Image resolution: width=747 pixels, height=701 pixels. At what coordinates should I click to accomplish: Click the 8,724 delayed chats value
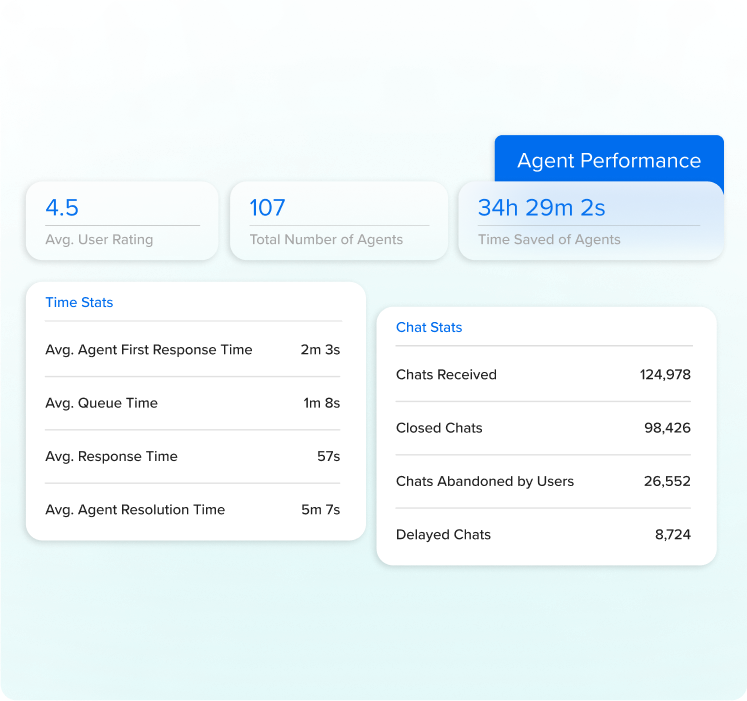pyautogui.click(x=672, y=534)
